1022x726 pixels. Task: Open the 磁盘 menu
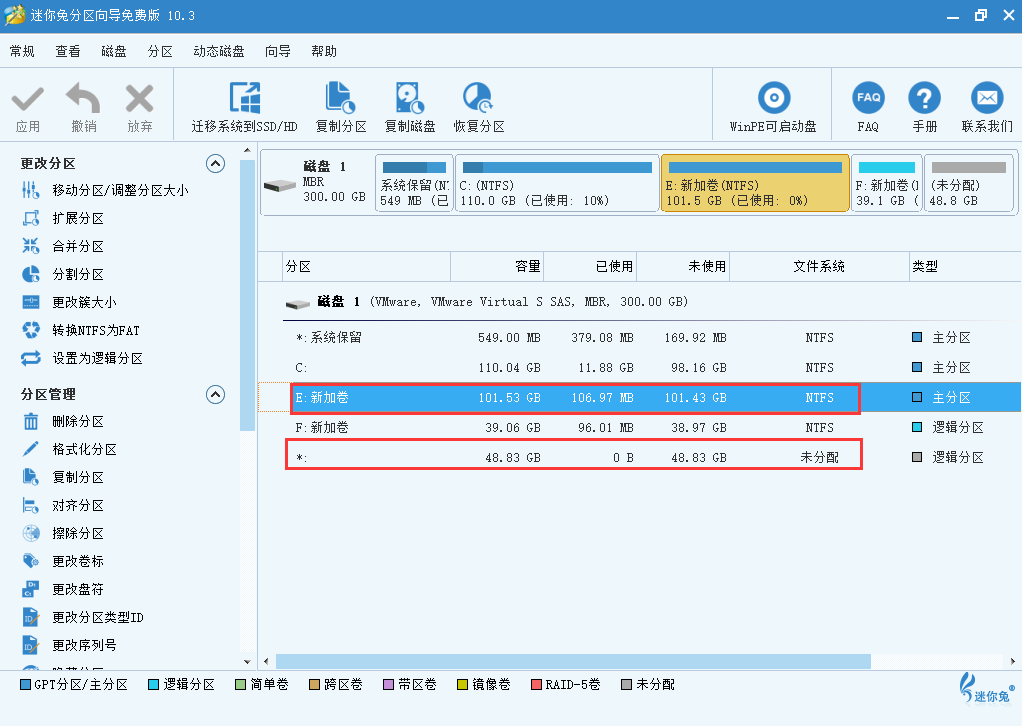pos(113,51)
